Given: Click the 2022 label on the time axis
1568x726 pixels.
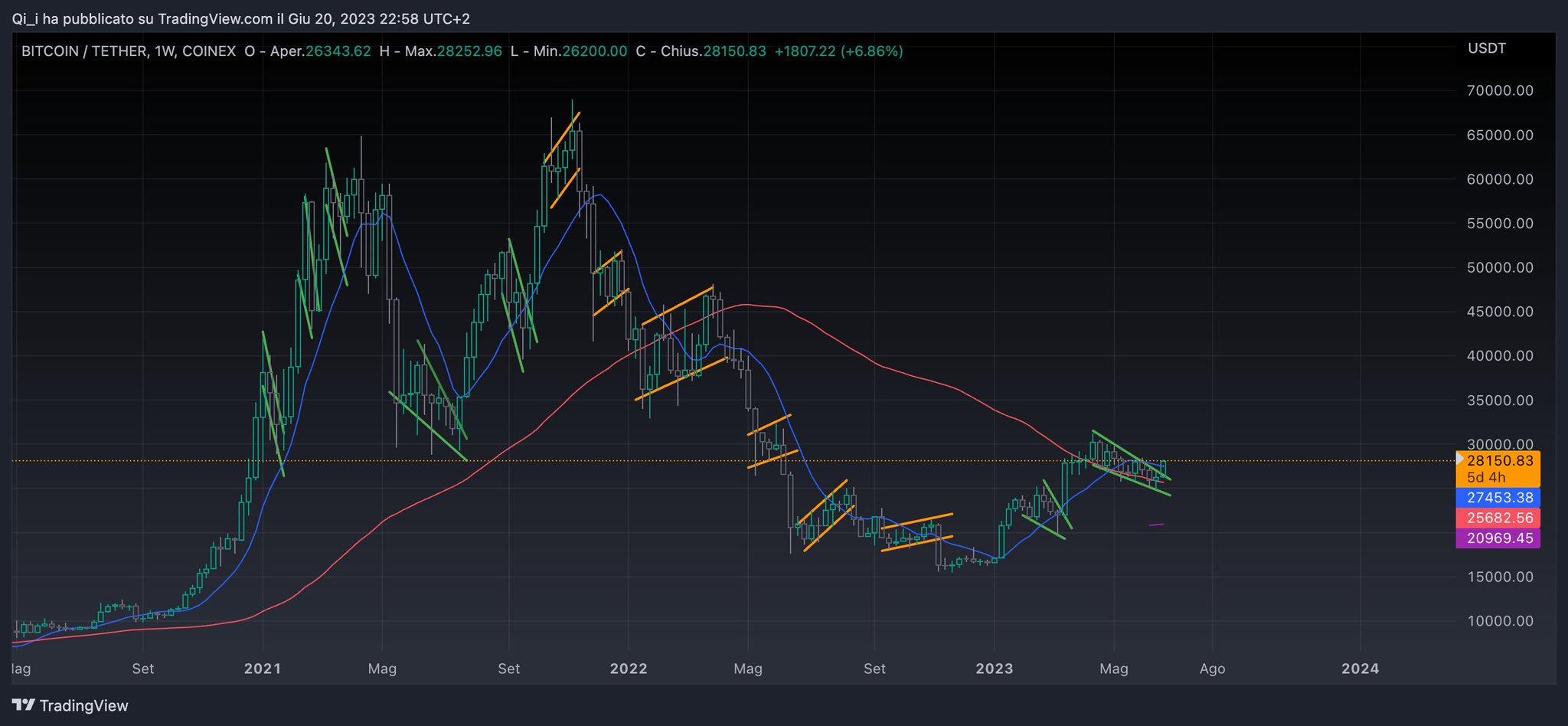Looking at the screenshot, I should click(x=629, y=669).
